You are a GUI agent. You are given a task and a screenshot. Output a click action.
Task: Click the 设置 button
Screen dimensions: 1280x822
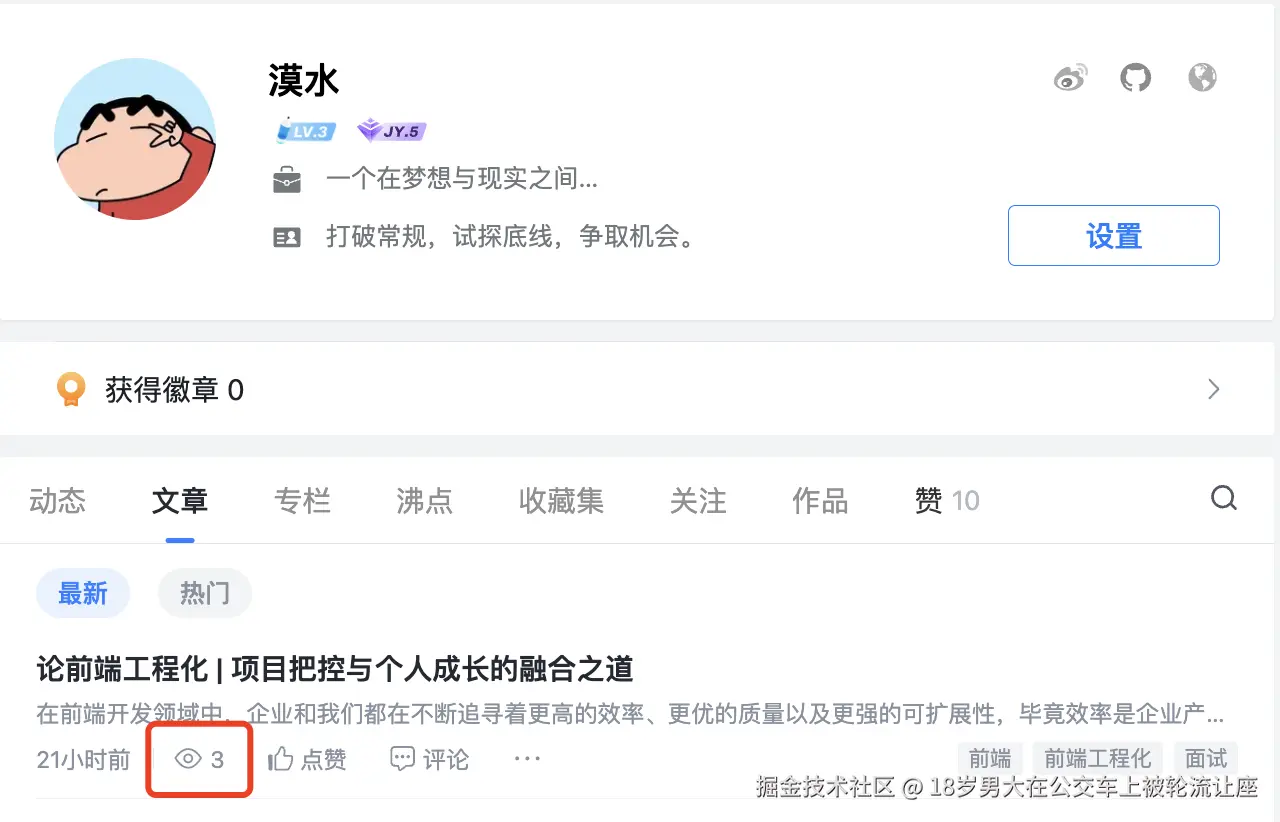1113,235
